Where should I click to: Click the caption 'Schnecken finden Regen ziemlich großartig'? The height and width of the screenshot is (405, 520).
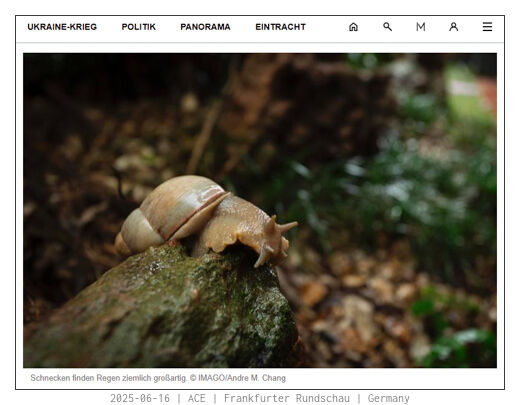(x=109, y=378)
